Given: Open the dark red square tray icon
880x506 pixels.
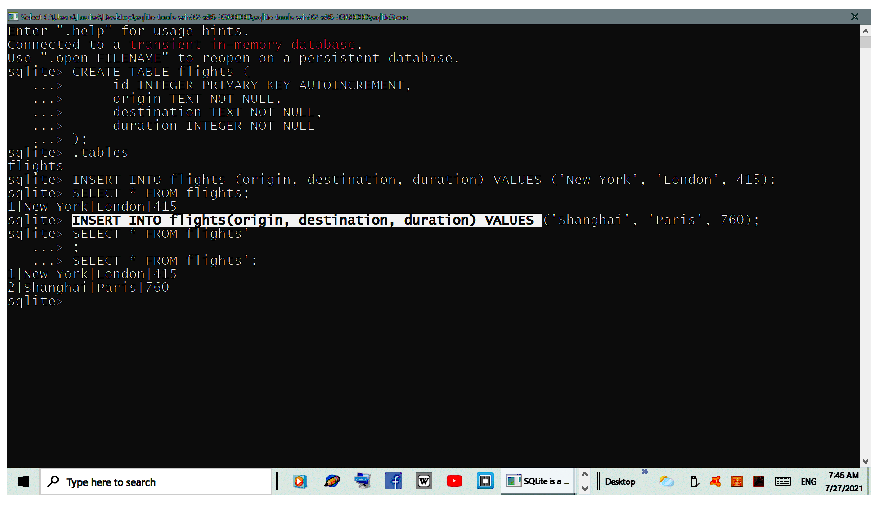Looking at the screenshot, I should [x=758, y=481].
